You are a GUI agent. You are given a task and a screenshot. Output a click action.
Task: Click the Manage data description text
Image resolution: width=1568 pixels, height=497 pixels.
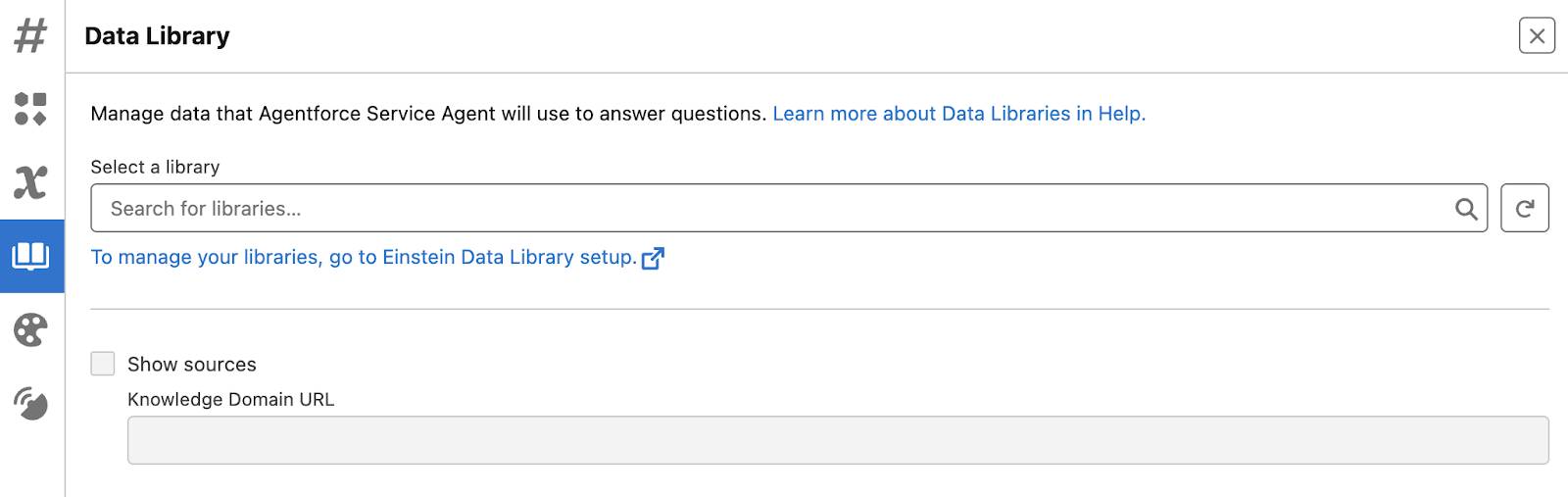(x=428, y=114)
